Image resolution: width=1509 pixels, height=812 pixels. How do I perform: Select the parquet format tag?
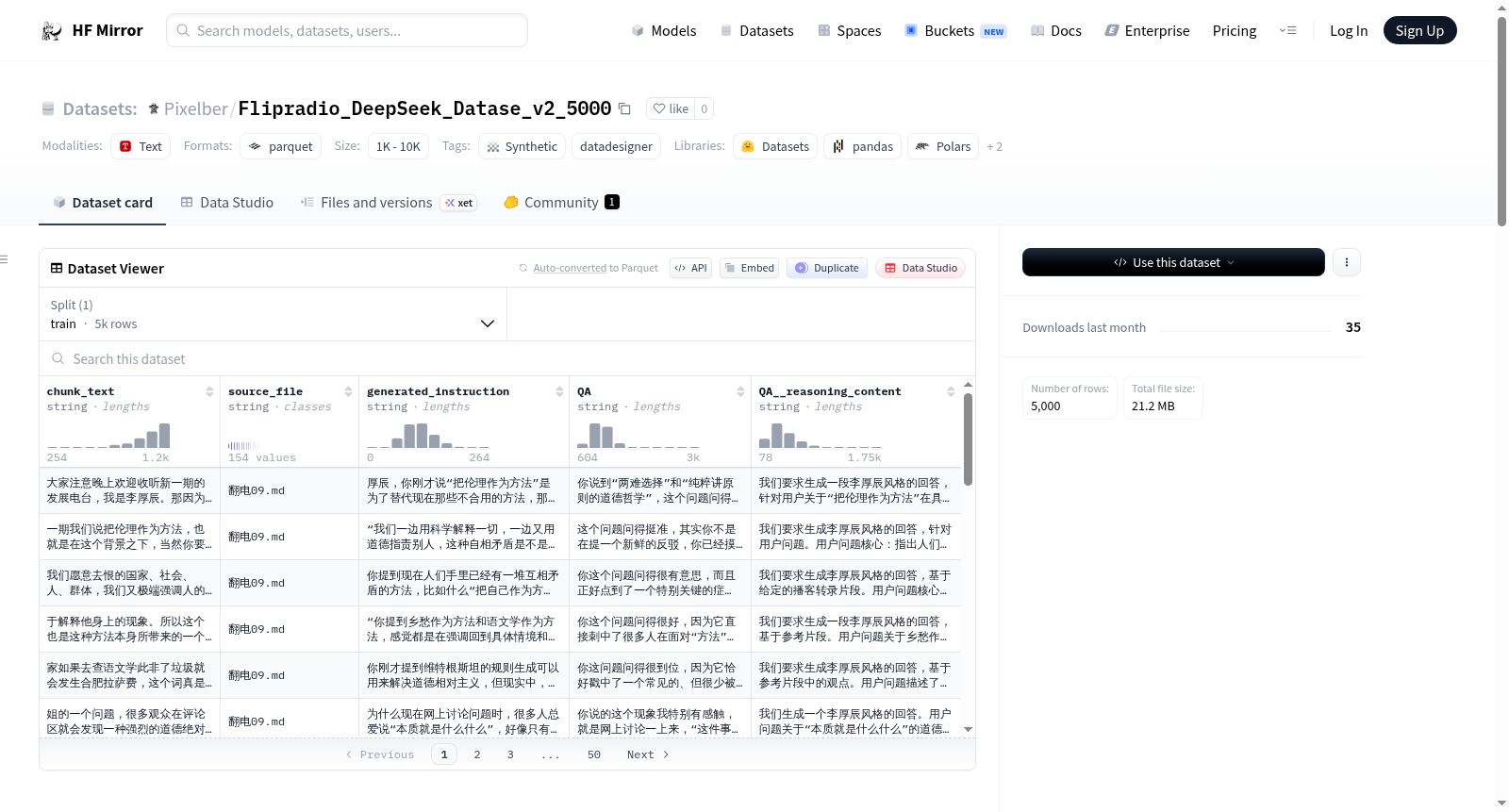[280, 146]
